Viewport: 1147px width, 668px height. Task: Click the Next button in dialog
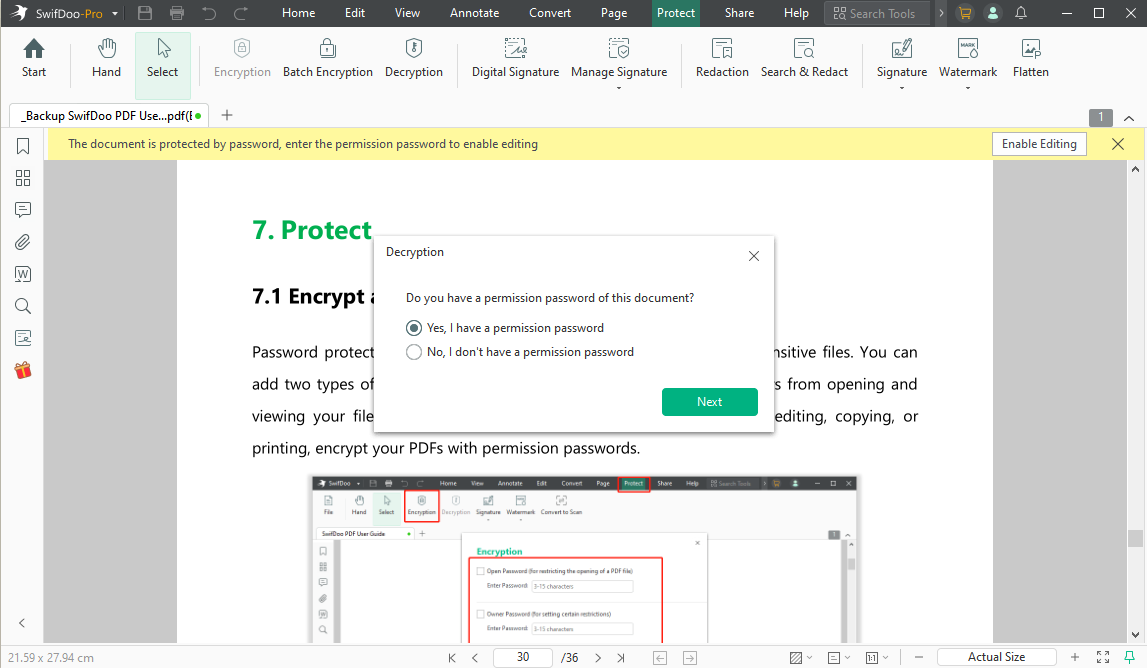709,402
